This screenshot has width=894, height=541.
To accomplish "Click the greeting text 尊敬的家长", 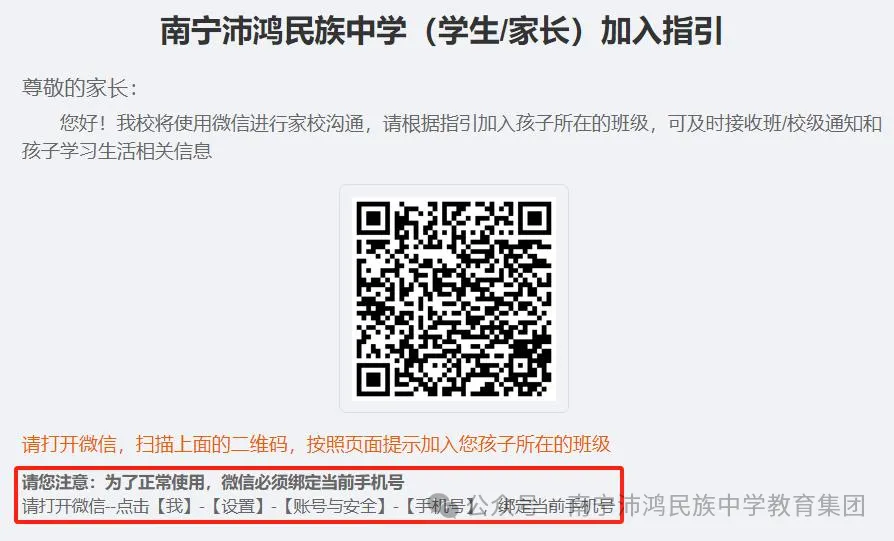I will [79, 89].
